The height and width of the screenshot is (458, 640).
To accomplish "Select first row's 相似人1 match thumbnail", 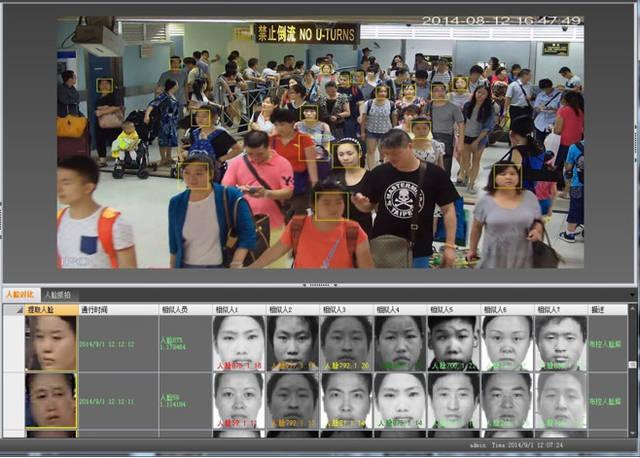I will click(239, 343).
